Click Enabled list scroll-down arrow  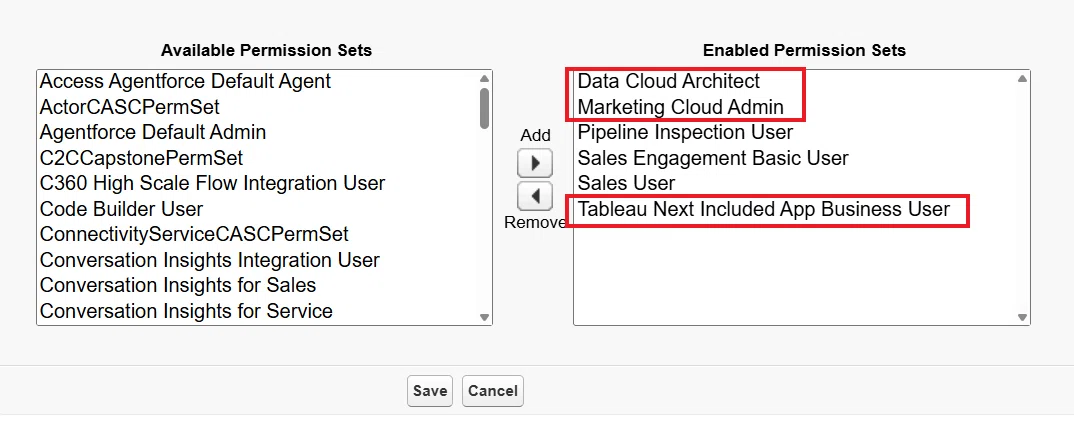coord(1022,317)
